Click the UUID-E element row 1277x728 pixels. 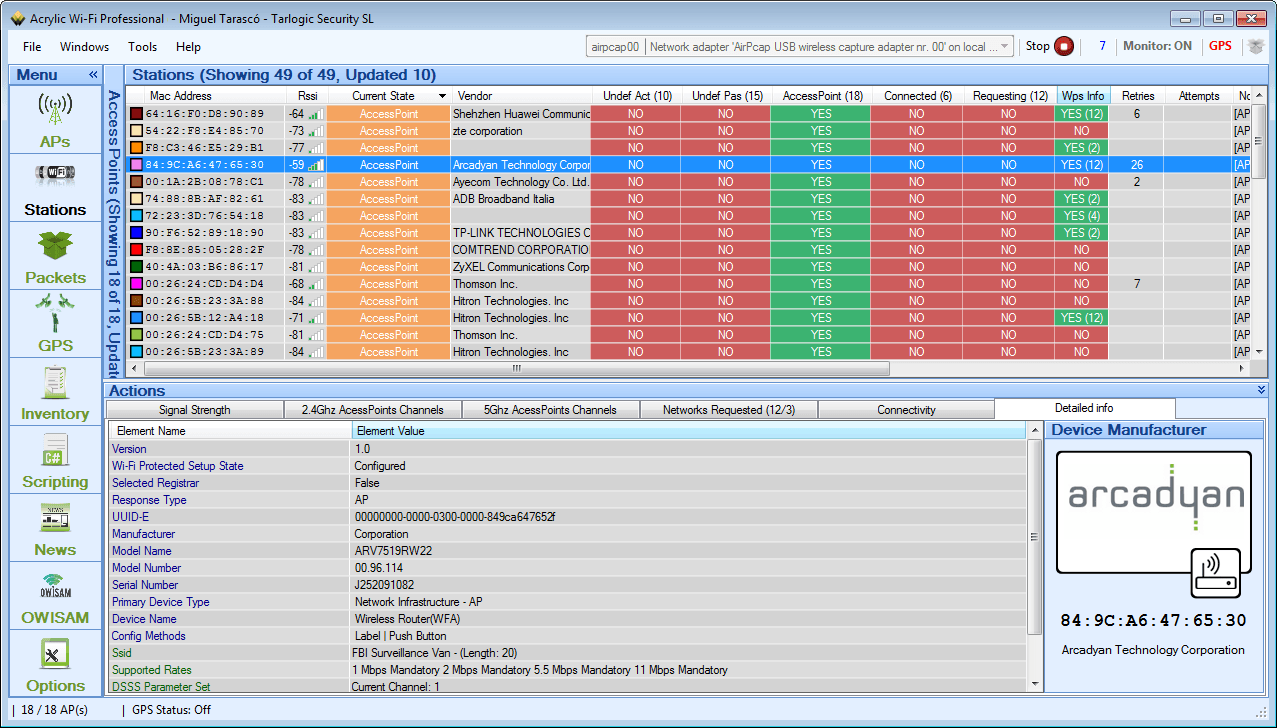(x=567, y=517)
